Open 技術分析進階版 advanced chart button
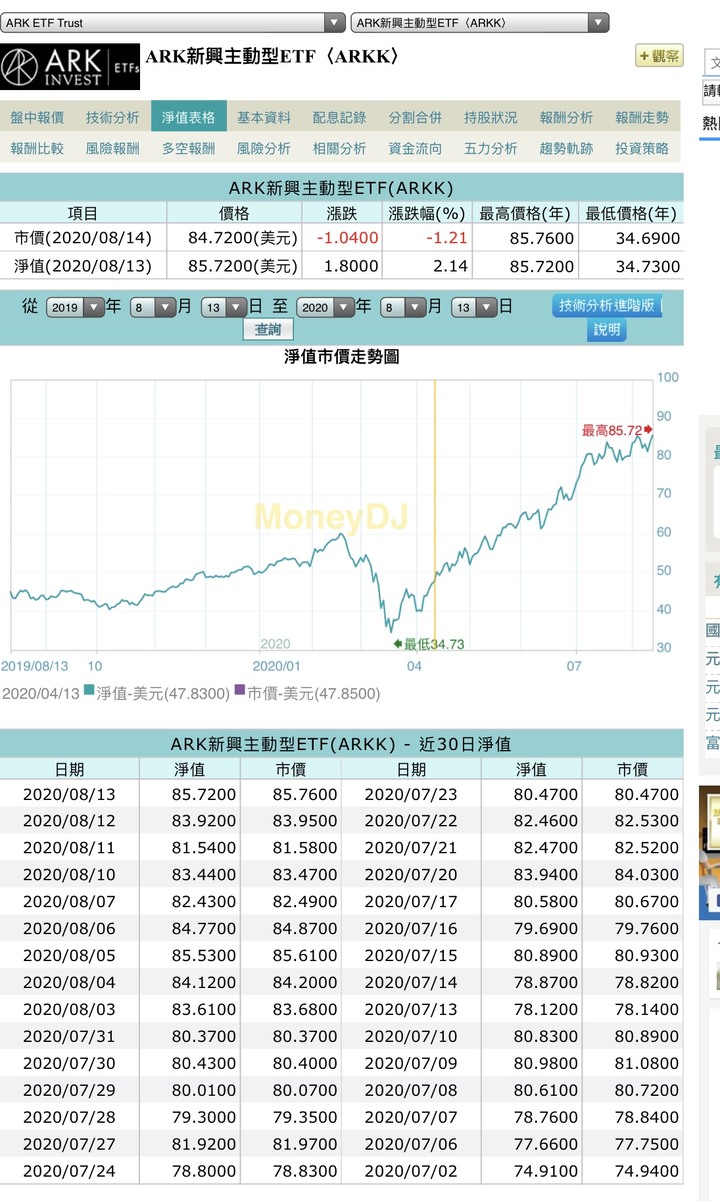Screen dimensions: 720x1201 pyautogui.click(x=606, y=305)
